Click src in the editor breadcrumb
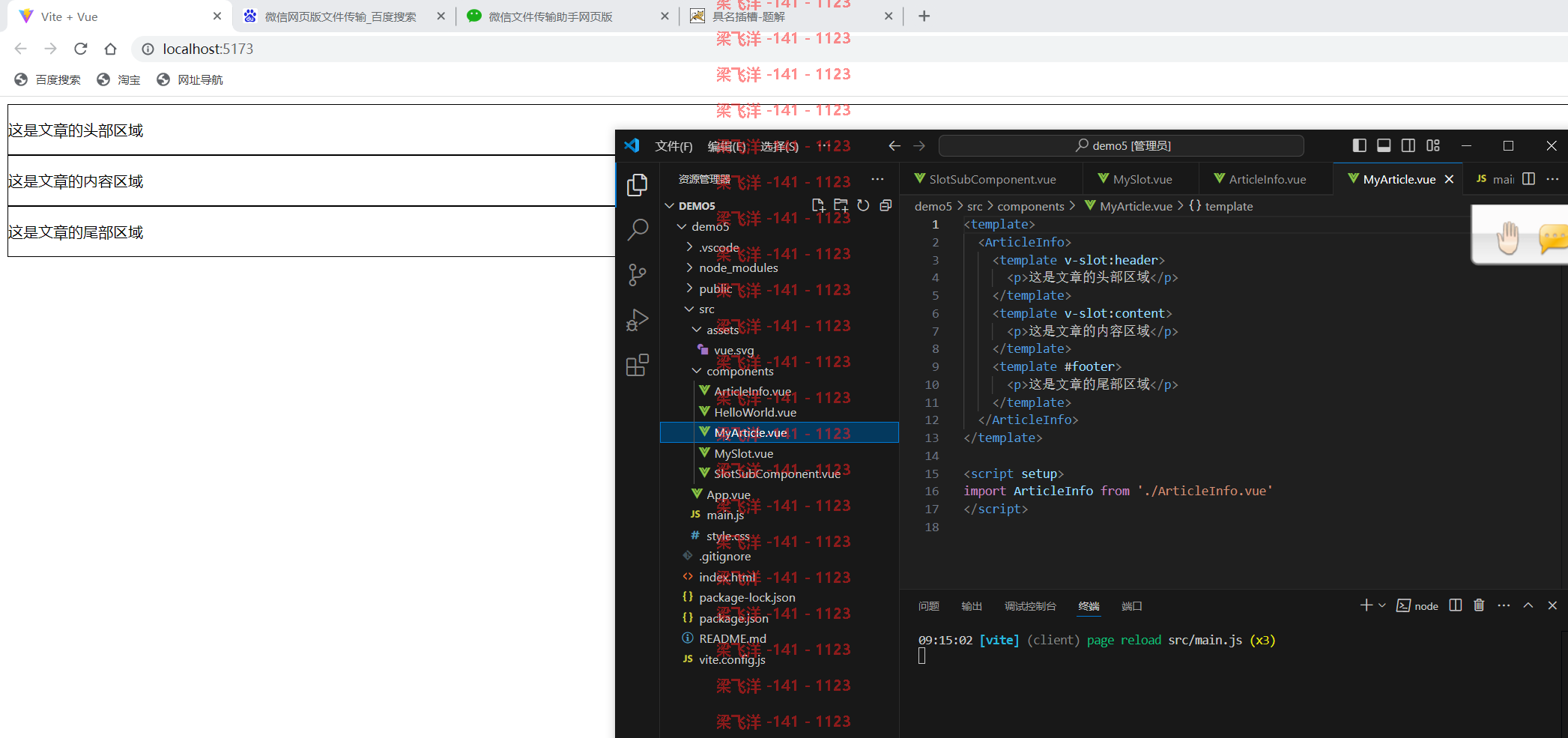The image size is (1568, 738). click(x=975, y=206)
